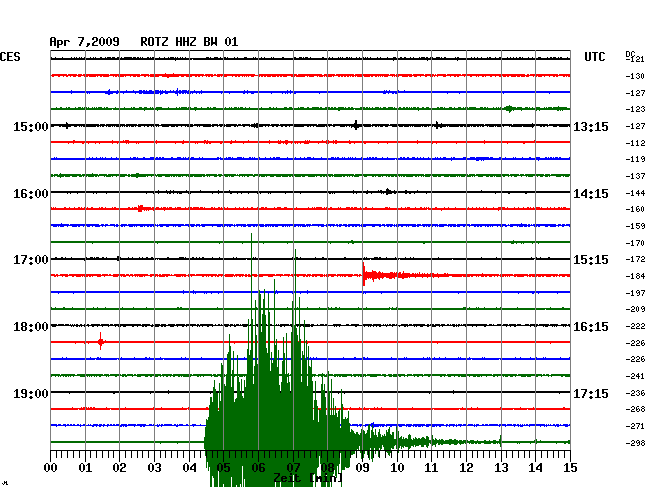Click the DC offset value "-172"

click(635, 259)
